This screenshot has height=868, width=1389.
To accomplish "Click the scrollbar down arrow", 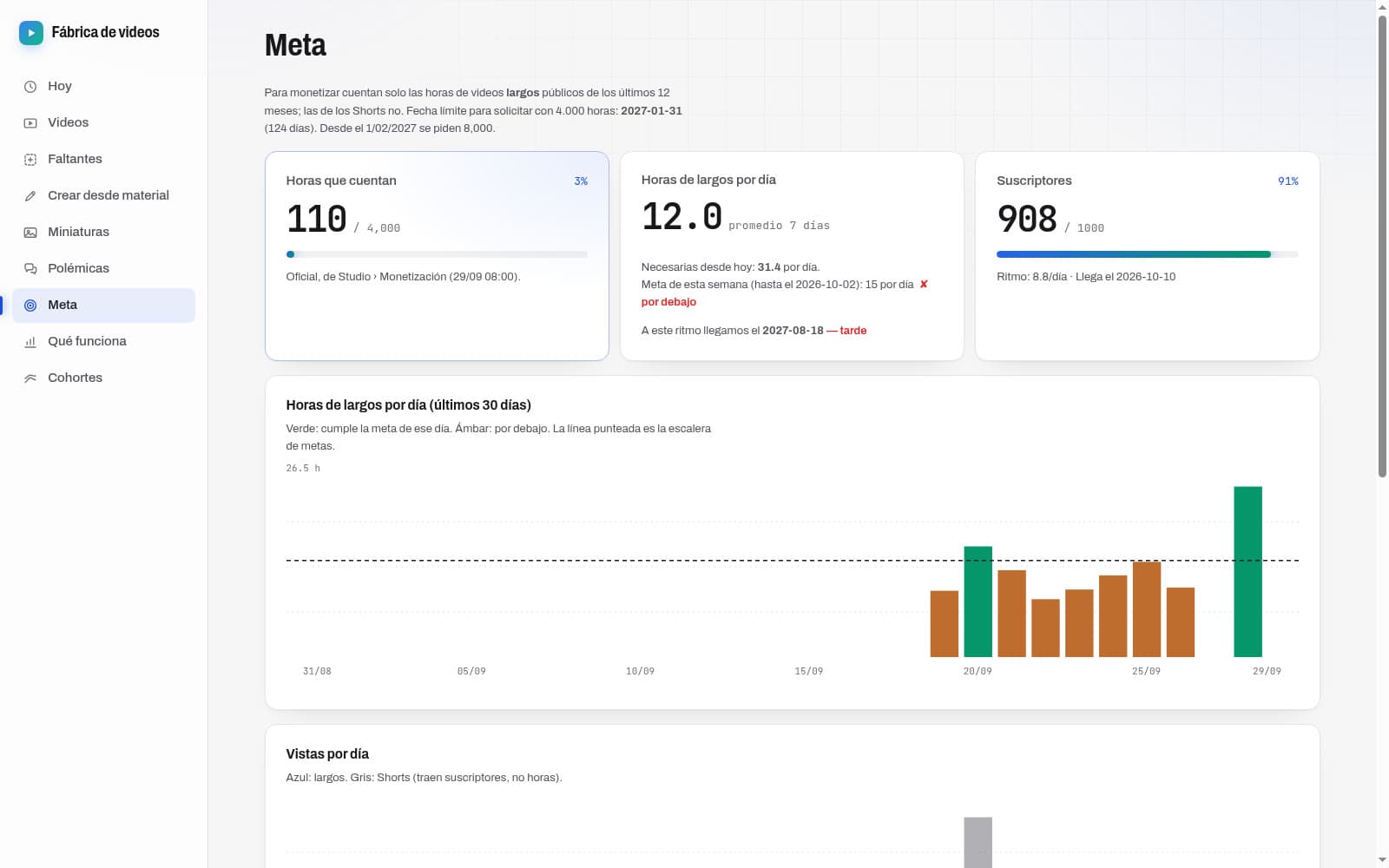I will point(1382,860).
